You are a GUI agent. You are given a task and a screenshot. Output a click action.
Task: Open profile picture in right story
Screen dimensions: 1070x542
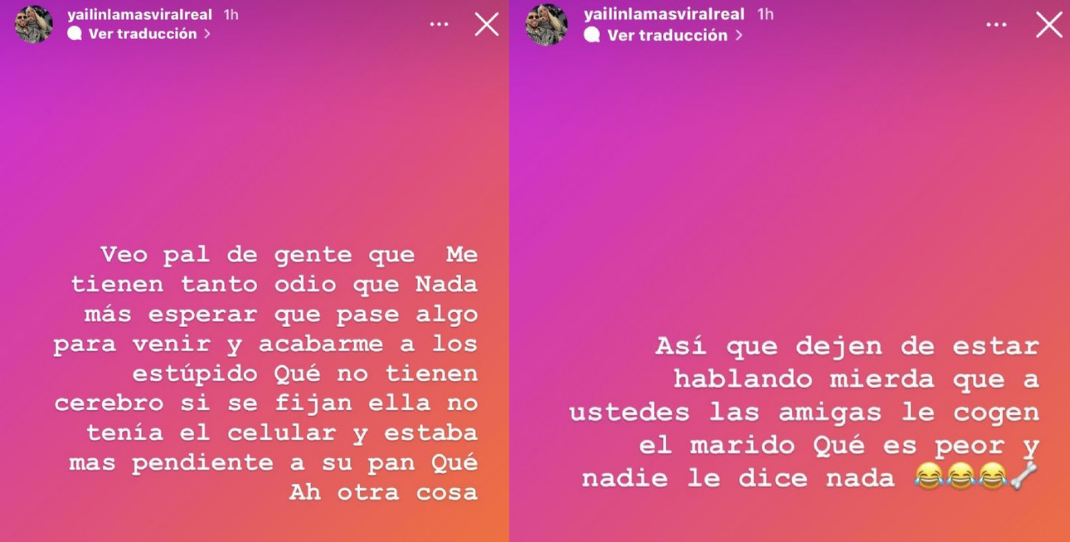coord(547,25)
